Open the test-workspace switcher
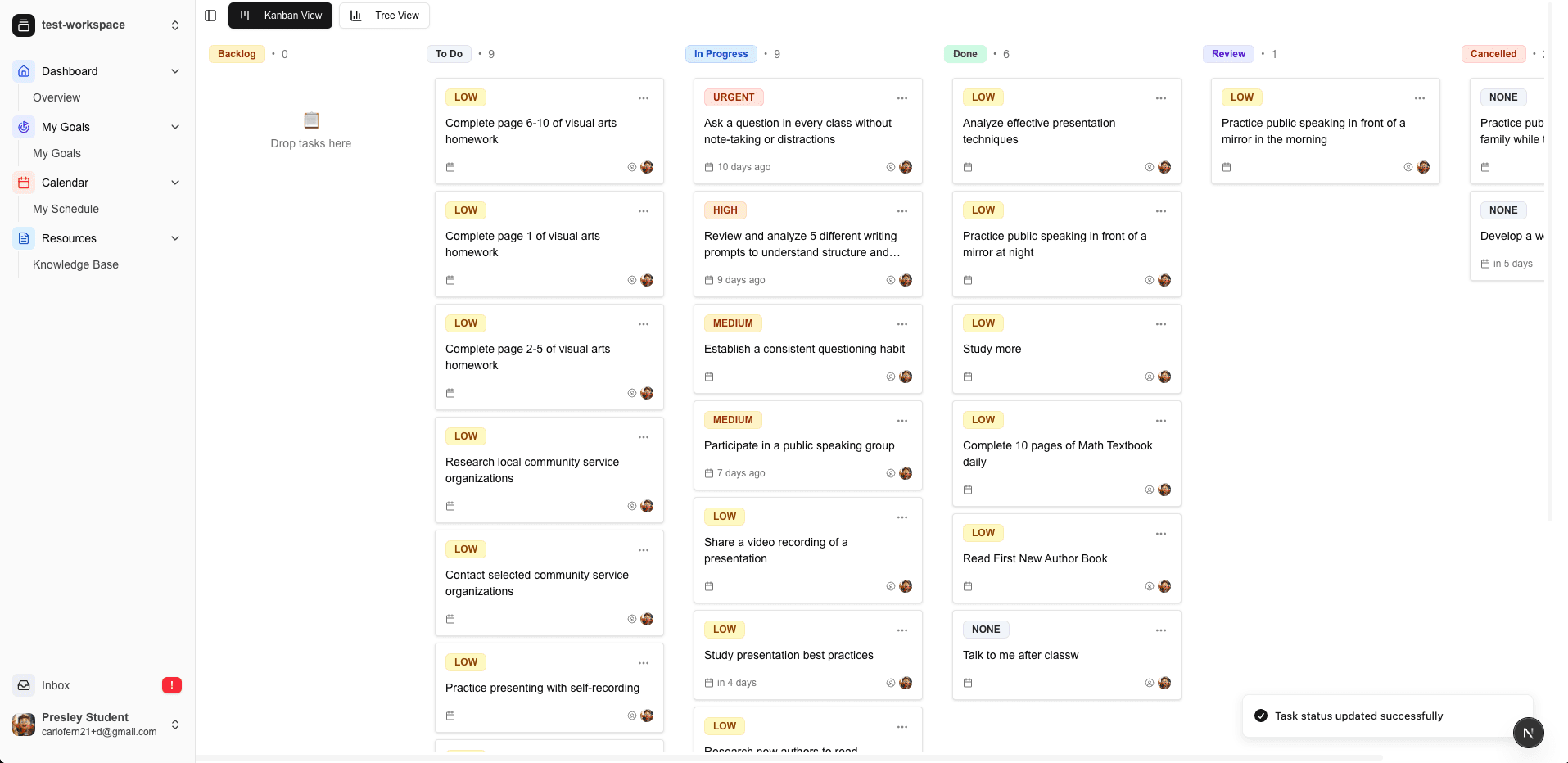 click(x=97, y=25)
